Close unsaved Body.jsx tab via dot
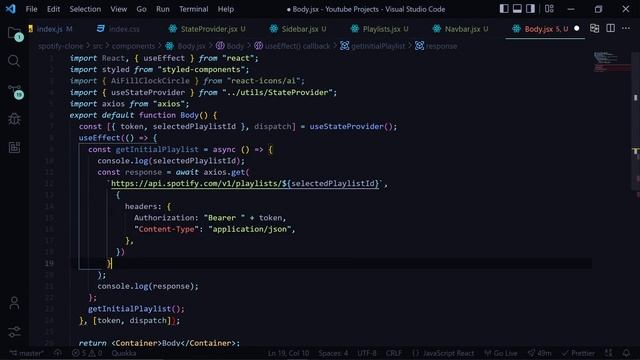Screen dimensions: 640x360 (x=576, y=29)
